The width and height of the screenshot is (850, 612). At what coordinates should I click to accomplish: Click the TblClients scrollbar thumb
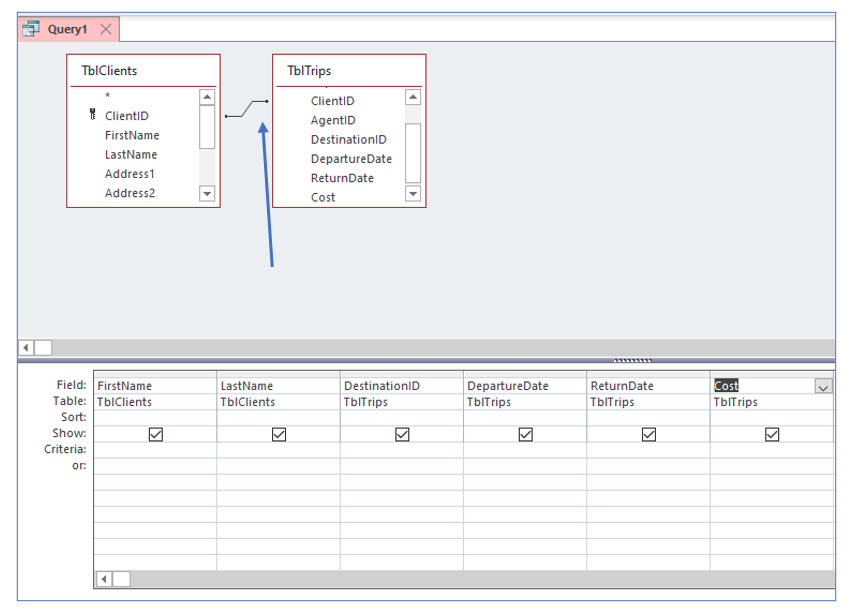[207, 127]
